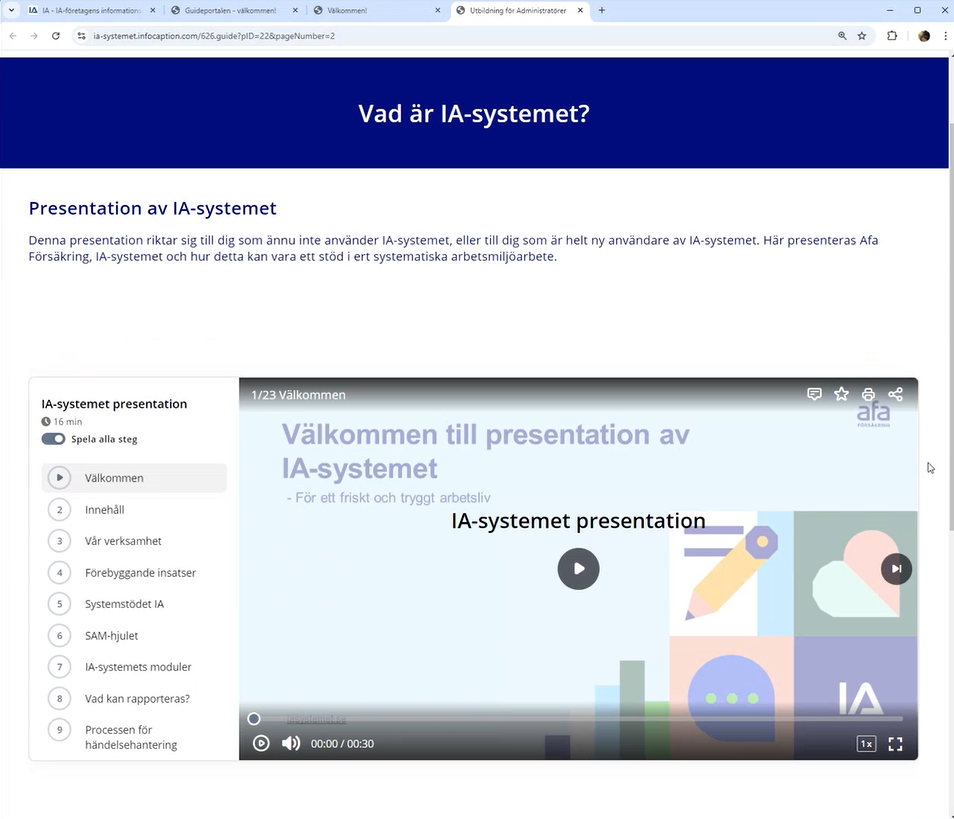The width and height of the screenshot is (954, 819).
Task: Open the Chrome three-dot menu
Action: pyautogui.click(x=945, y=36)
